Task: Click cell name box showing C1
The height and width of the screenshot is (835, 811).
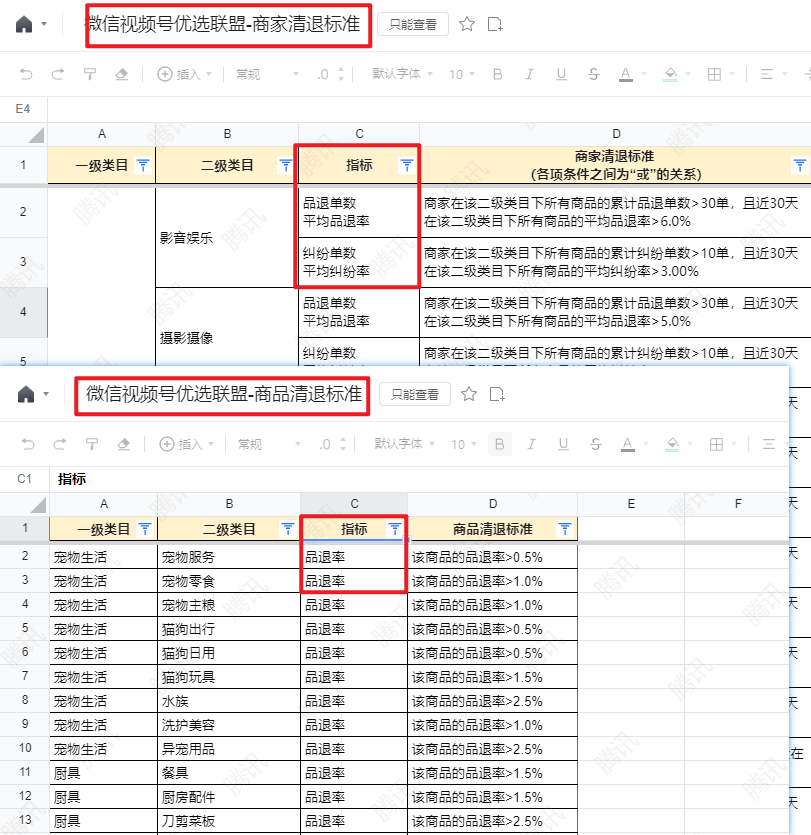Action: pyautogui.click(x=24, y=479)
